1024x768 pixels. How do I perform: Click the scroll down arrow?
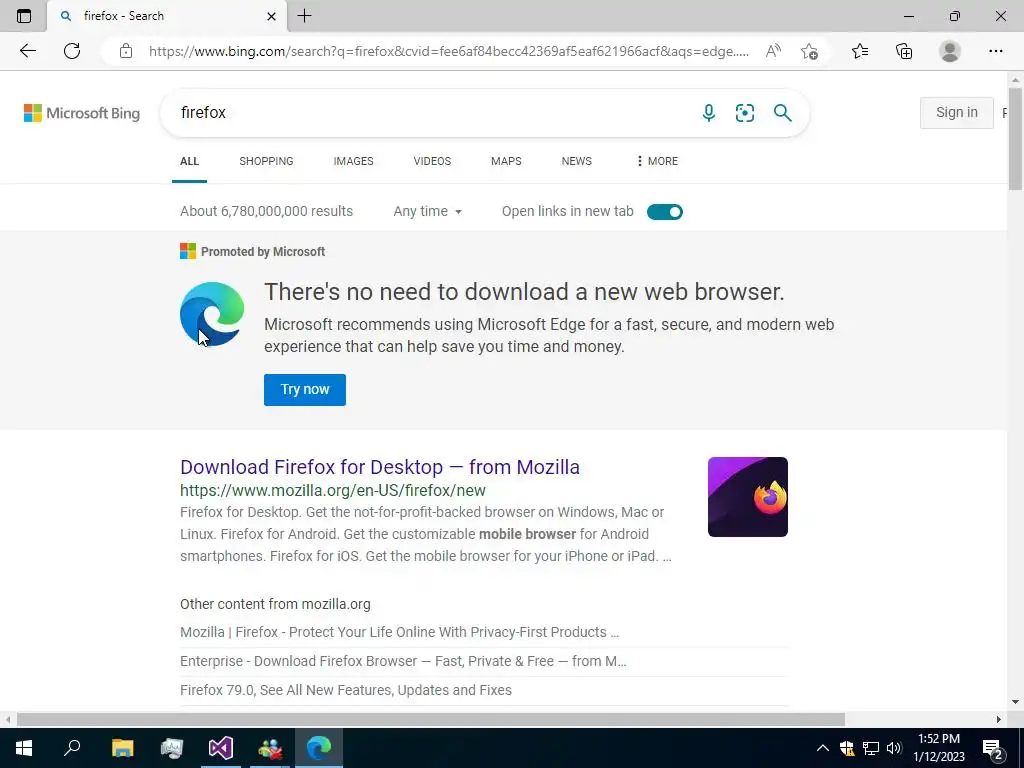click(1016, 702)
